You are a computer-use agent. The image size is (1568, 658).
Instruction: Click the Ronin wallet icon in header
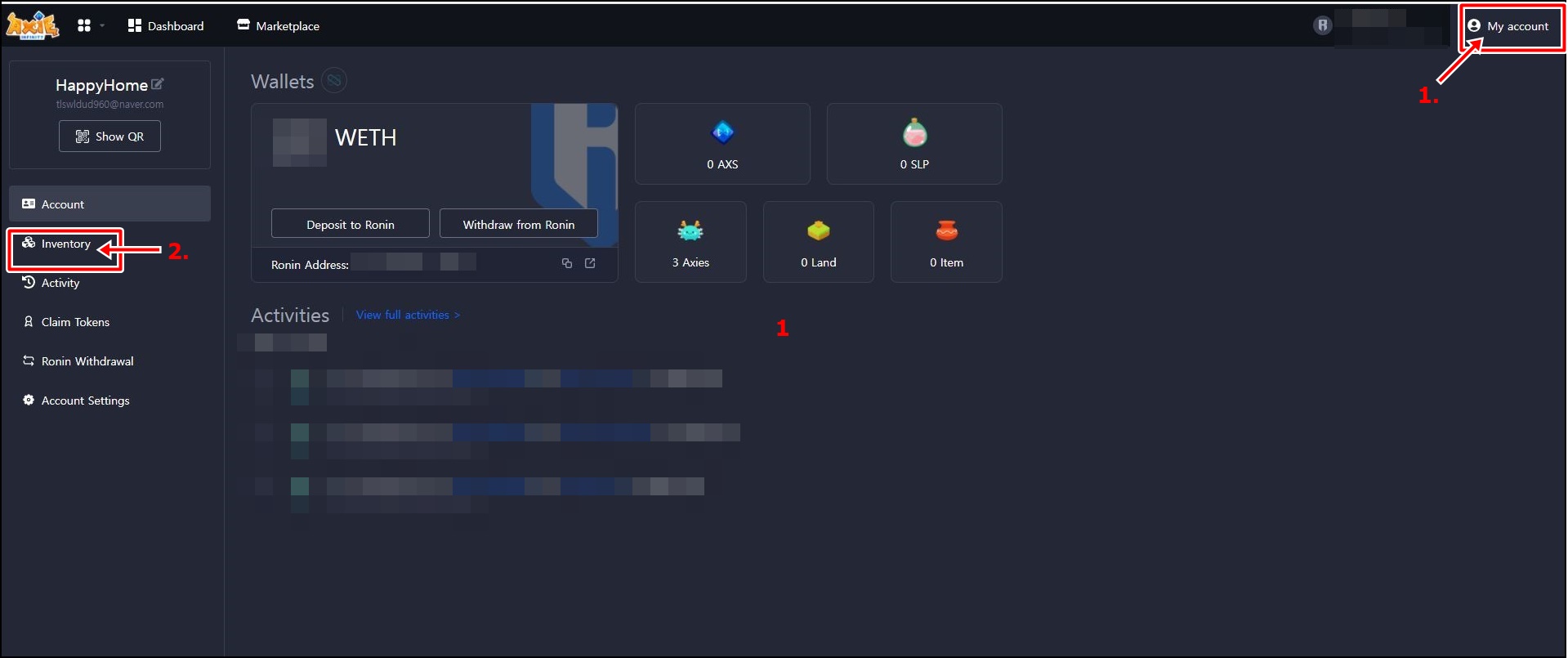tap(1322, 25)
